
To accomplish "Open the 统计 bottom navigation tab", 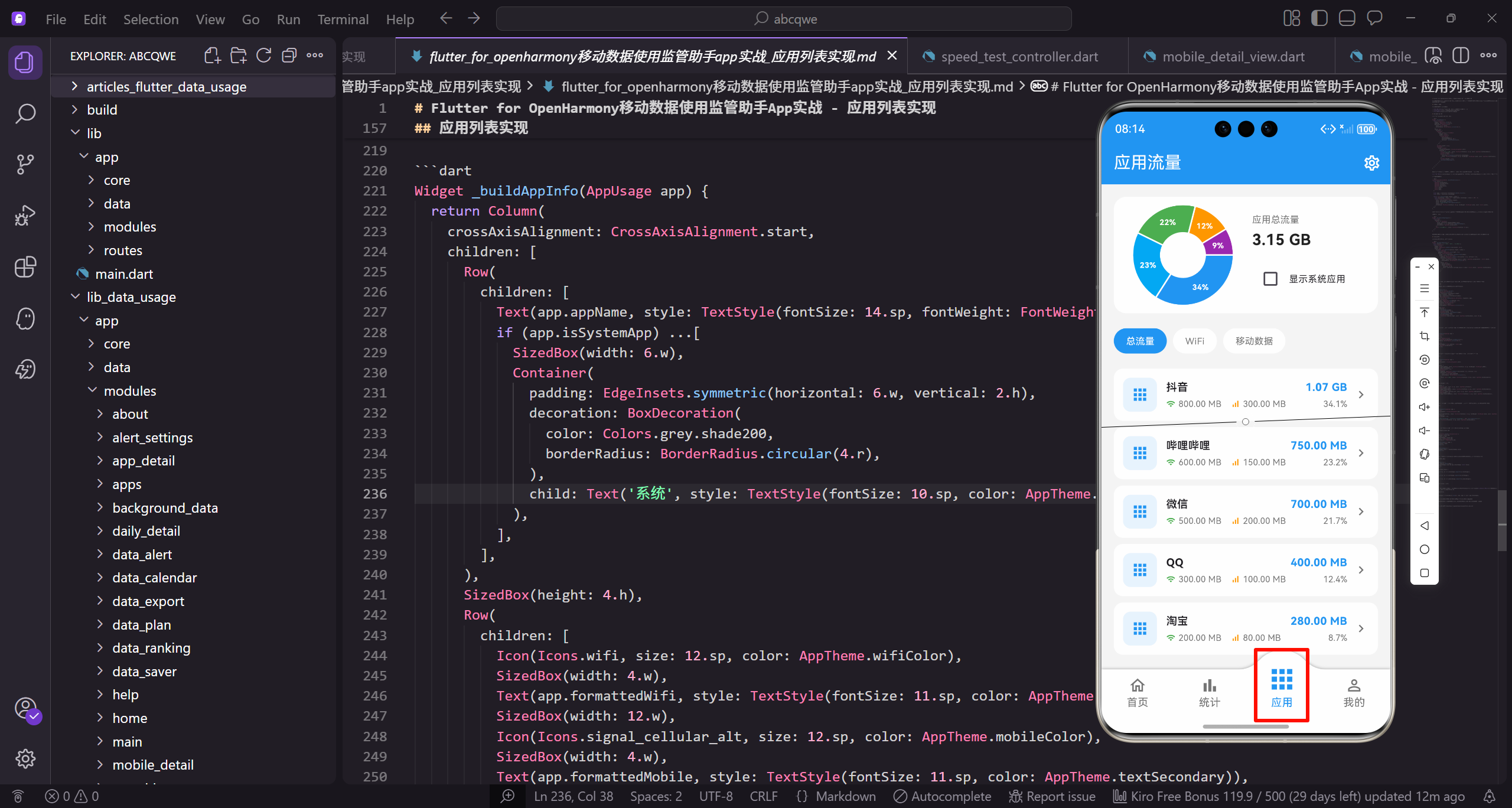I will pyautogui.click(x=1209, y=692).
